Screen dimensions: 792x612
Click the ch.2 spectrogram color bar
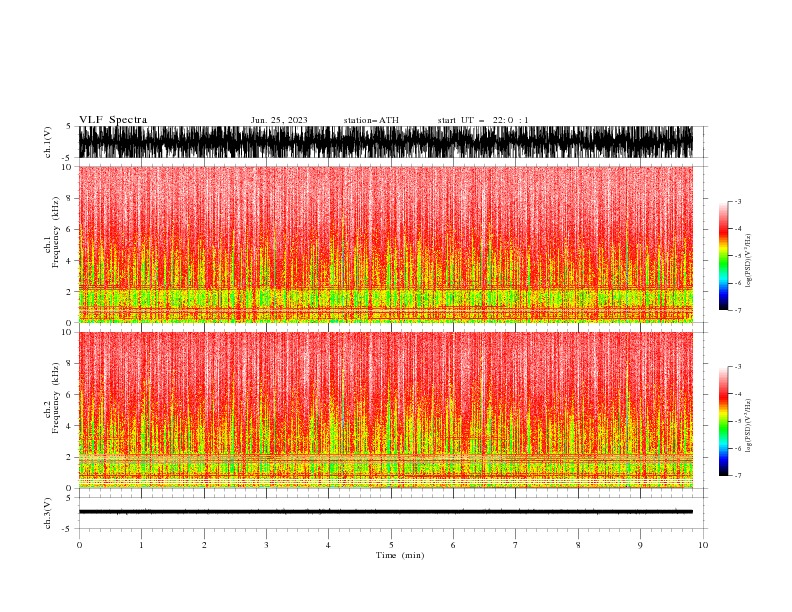(x=724, y=421)
